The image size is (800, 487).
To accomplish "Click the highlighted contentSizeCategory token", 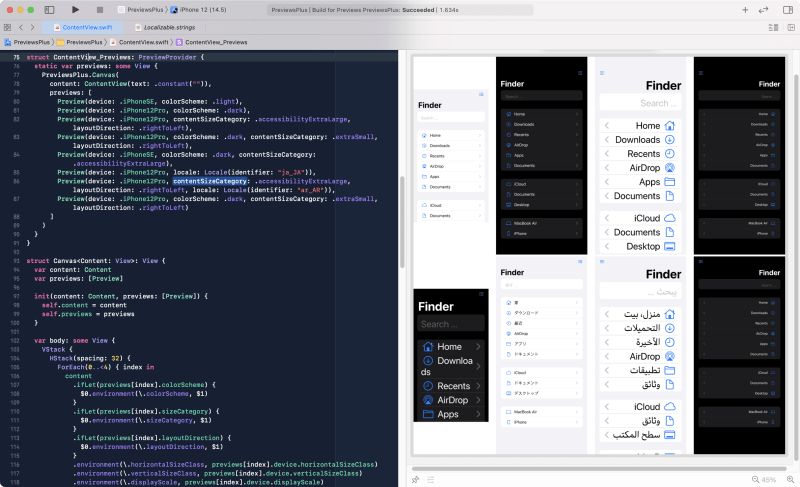I will click(210, 181).
